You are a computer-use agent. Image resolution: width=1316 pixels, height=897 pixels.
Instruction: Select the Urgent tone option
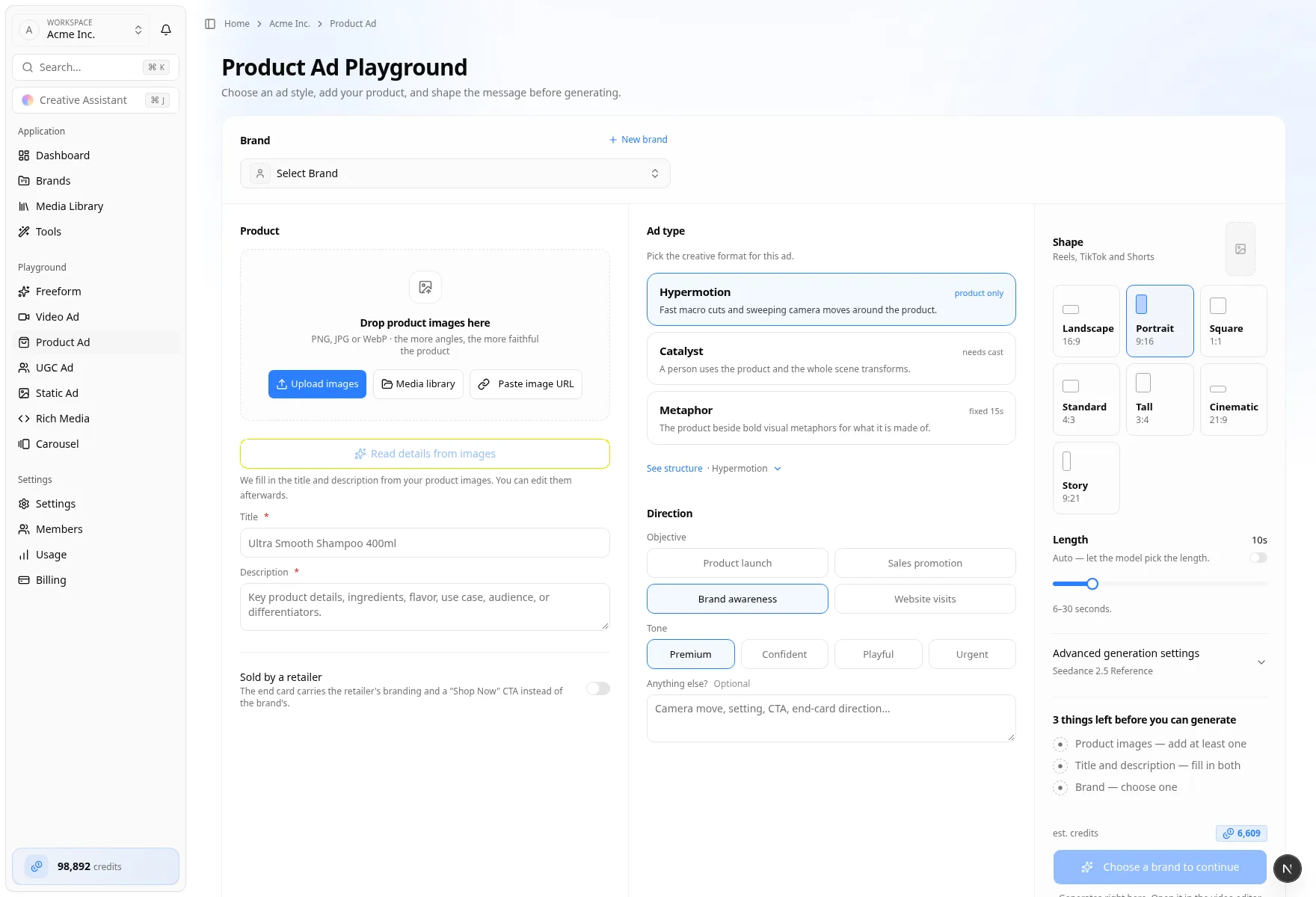coord(972,654)
